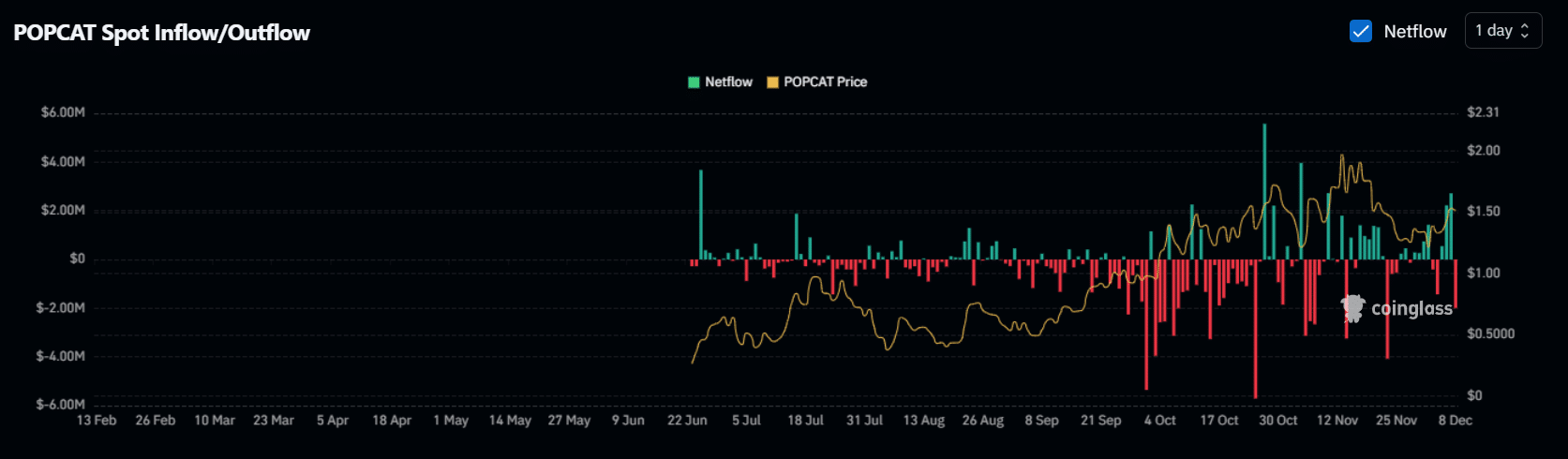Click the $1.50 price axis label
The image size is (1568, 459).
point(1484,212)
